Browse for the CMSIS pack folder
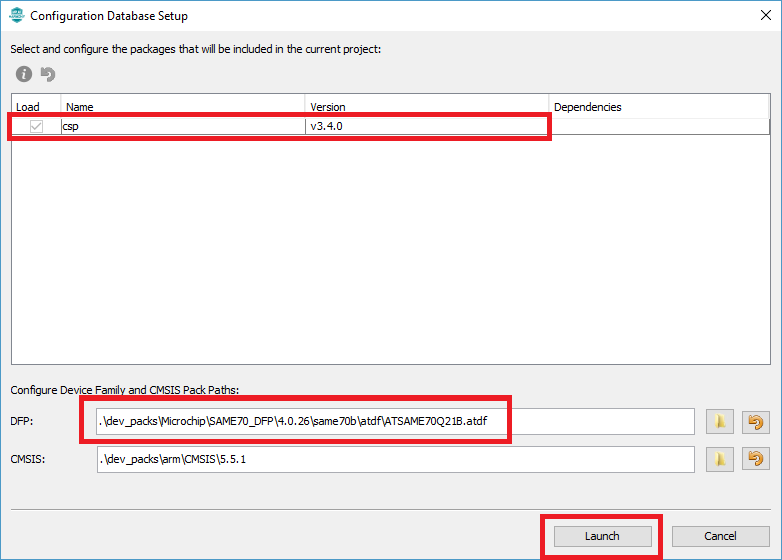Viewport: 782px width, 560px height. tap(720, 459)
